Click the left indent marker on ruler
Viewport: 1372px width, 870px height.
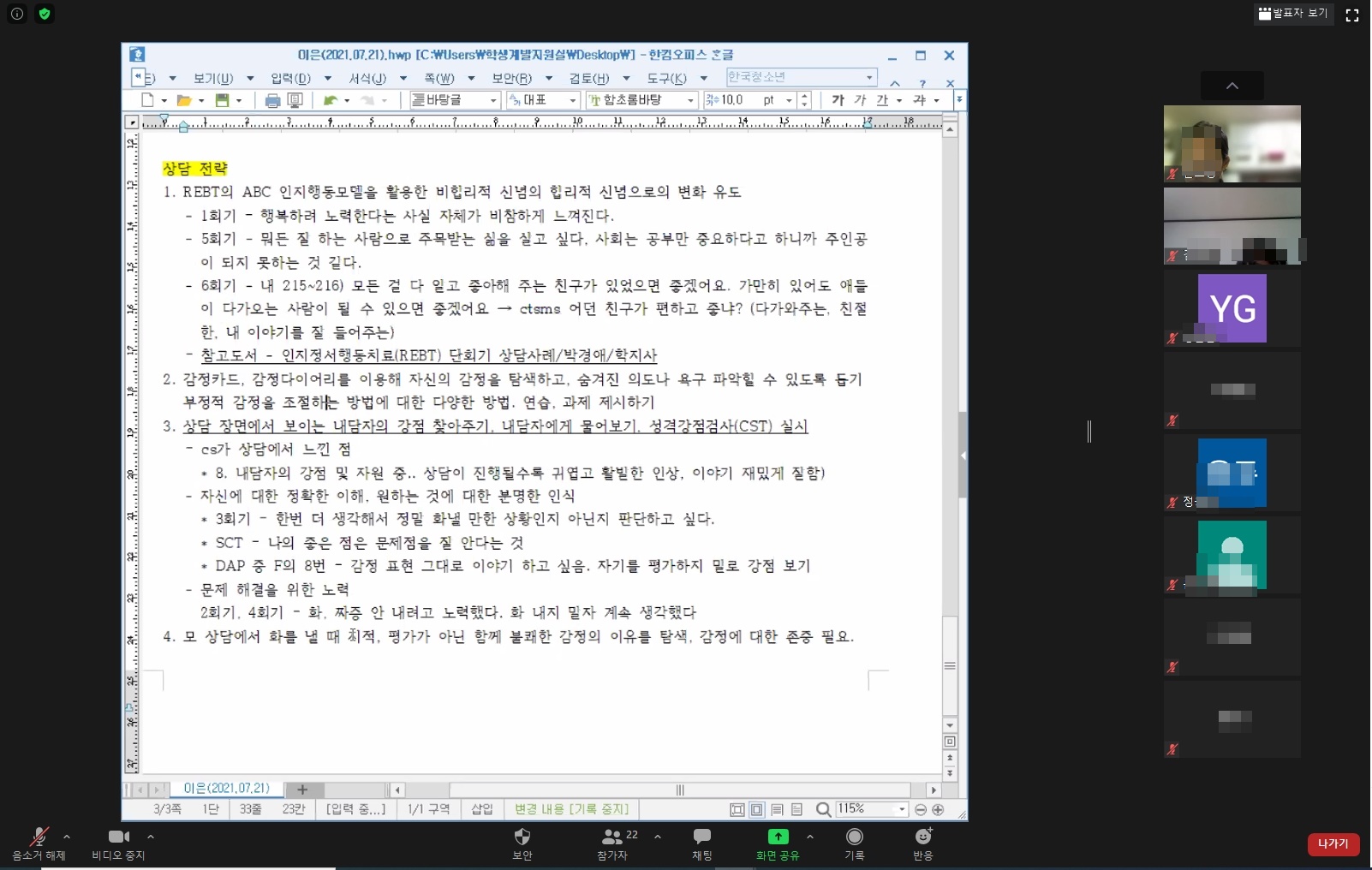click(183, 128)
